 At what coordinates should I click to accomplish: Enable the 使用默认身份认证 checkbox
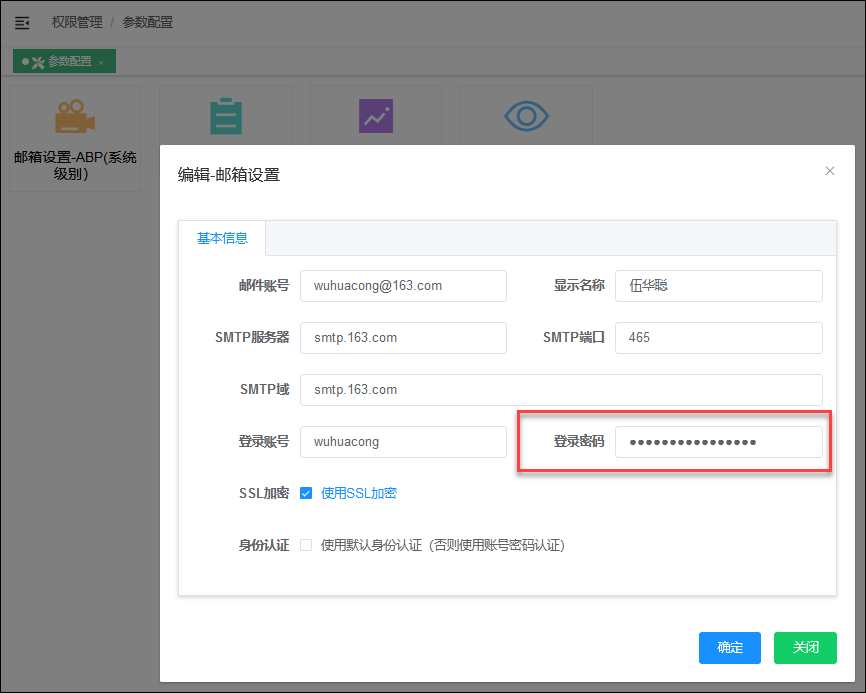[x=306, y=546]
